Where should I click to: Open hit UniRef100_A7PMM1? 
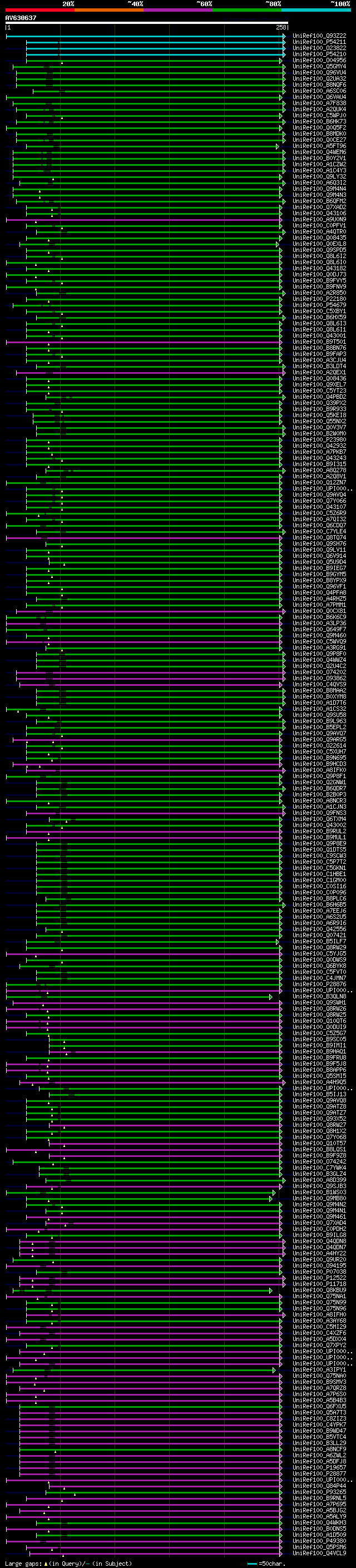point(319,605)
